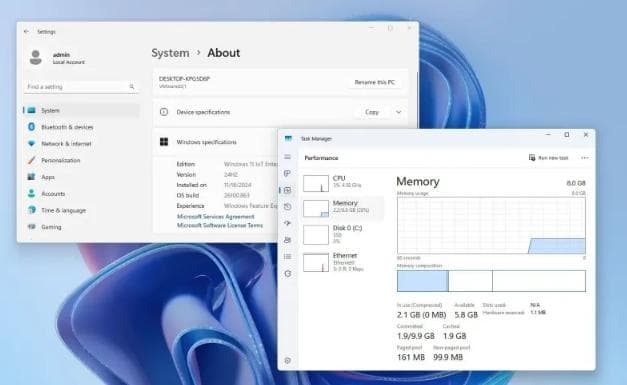Click the Windows specifications header

(x=206, y=142)
